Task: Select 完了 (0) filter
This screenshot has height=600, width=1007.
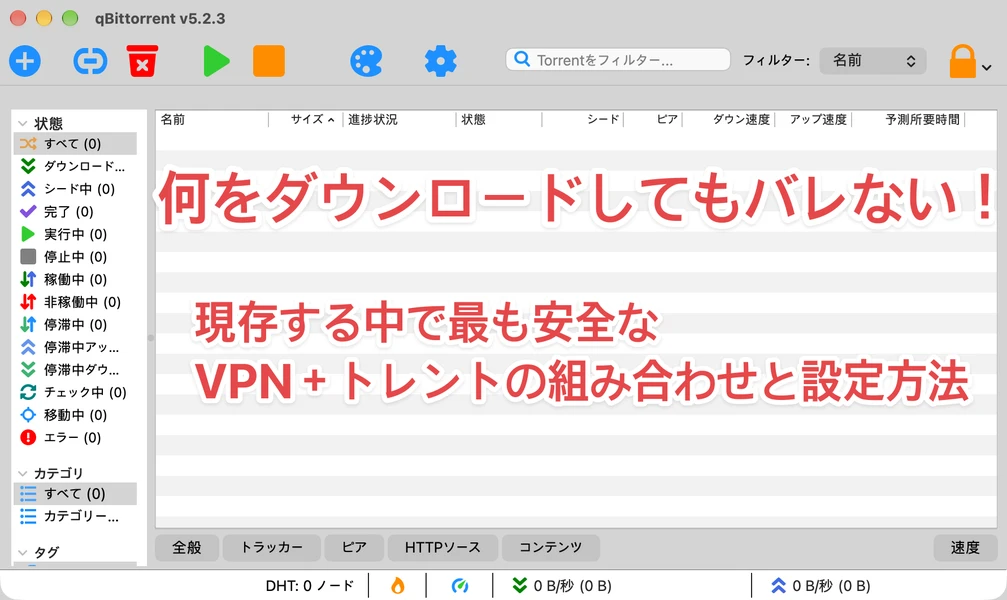Action: click(x=75, y=211)
